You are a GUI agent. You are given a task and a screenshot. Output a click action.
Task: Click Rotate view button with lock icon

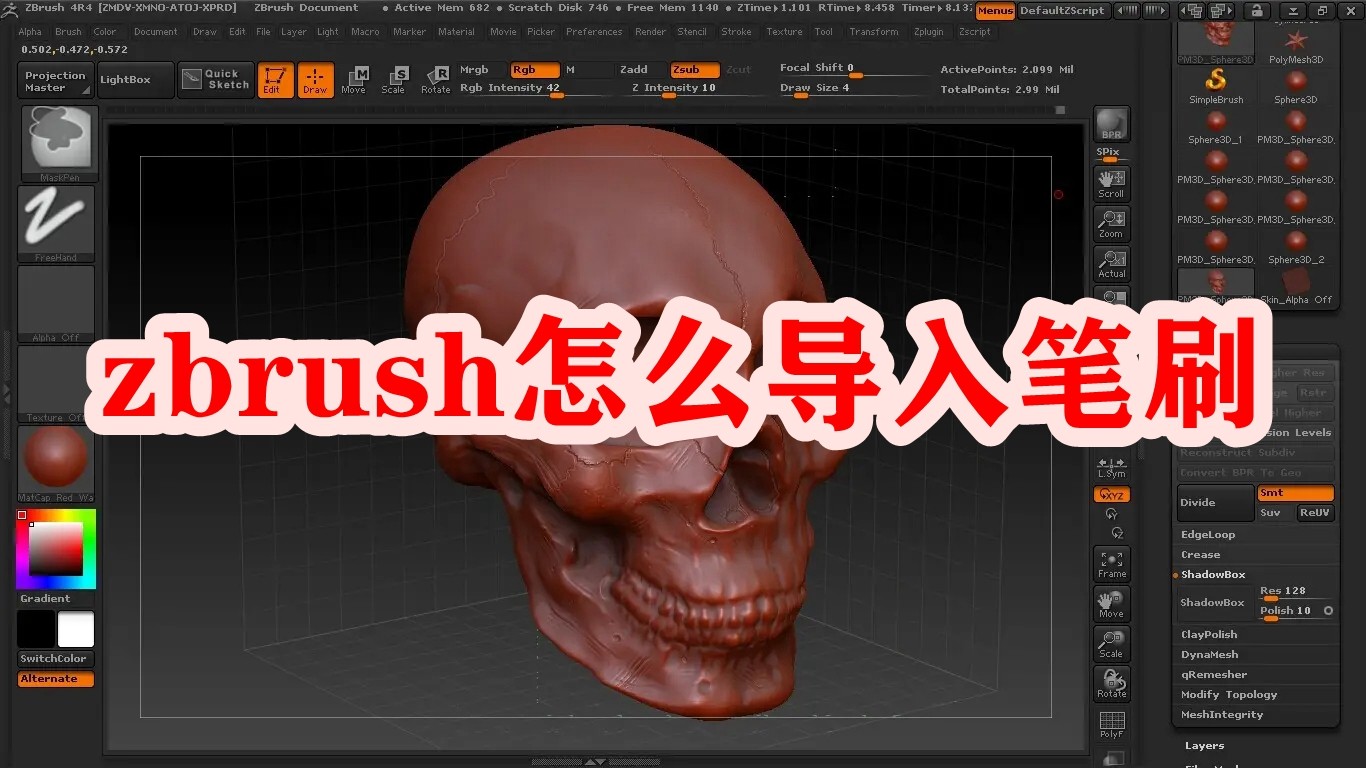pos(1111,684)
